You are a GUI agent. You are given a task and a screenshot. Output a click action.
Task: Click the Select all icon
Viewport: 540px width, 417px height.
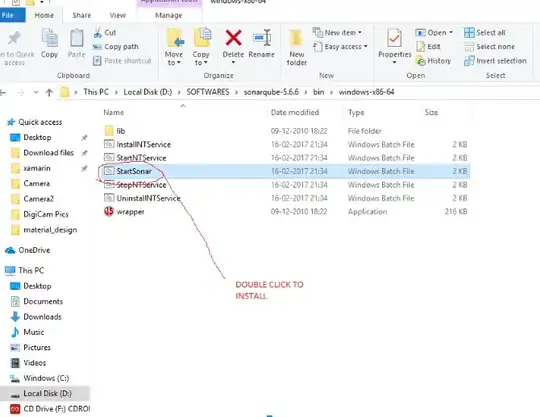click(x=469, y=33)
